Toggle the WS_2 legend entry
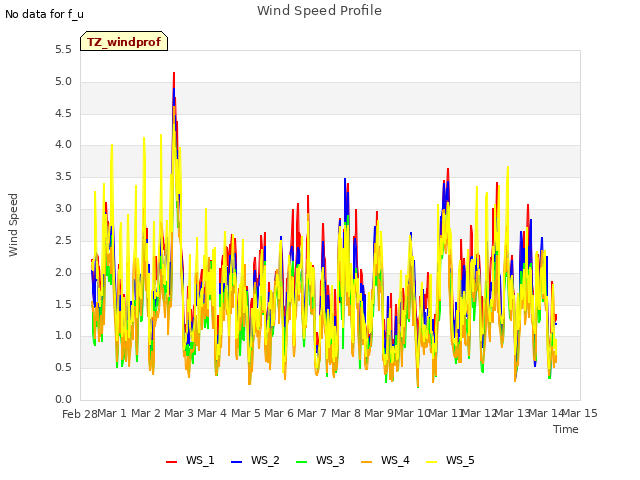 point(255,460)
